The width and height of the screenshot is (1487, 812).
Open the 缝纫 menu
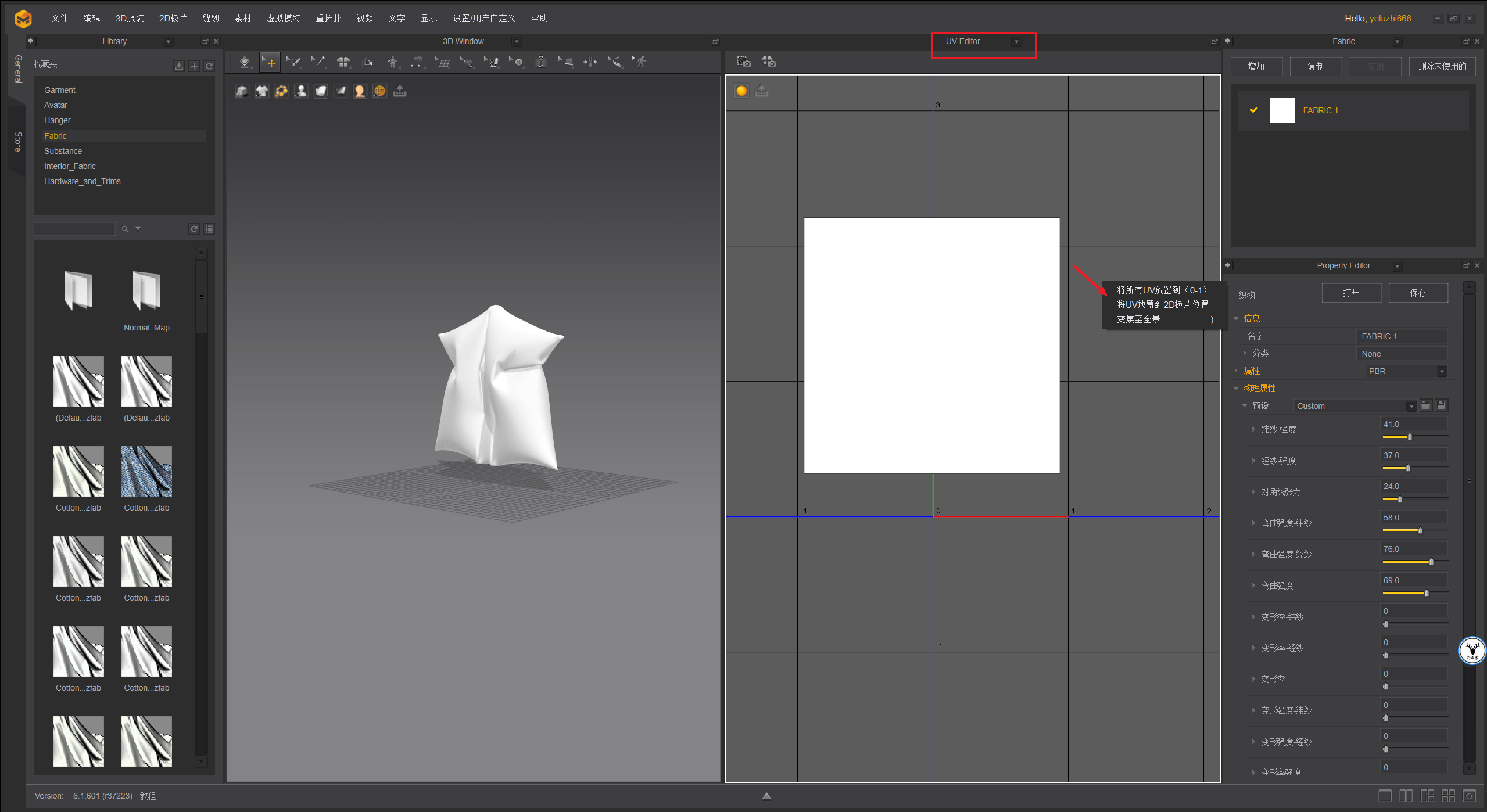210,18
